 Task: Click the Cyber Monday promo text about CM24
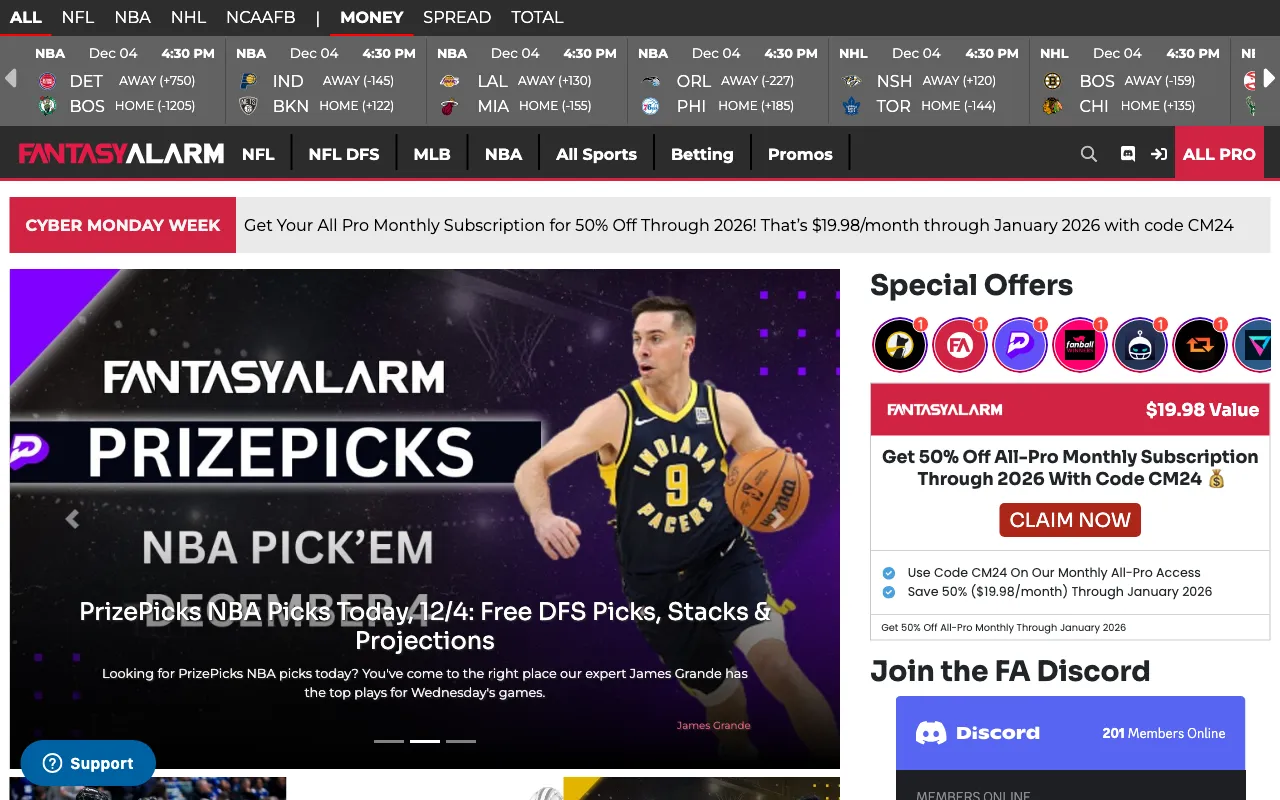click(x=739, y=225)
